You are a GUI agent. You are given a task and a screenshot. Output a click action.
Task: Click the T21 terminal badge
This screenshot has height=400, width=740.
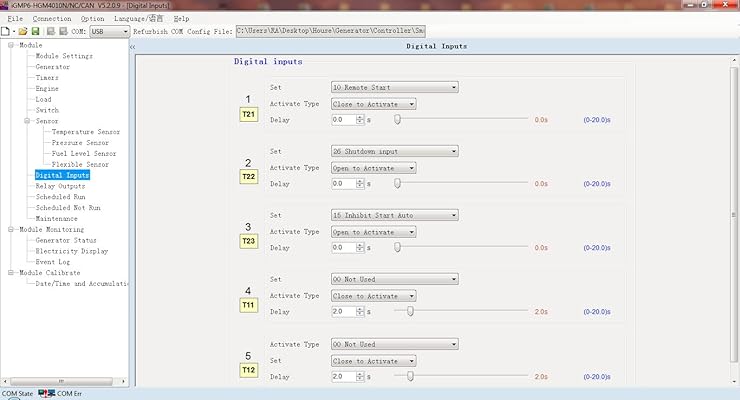point(248,114)
